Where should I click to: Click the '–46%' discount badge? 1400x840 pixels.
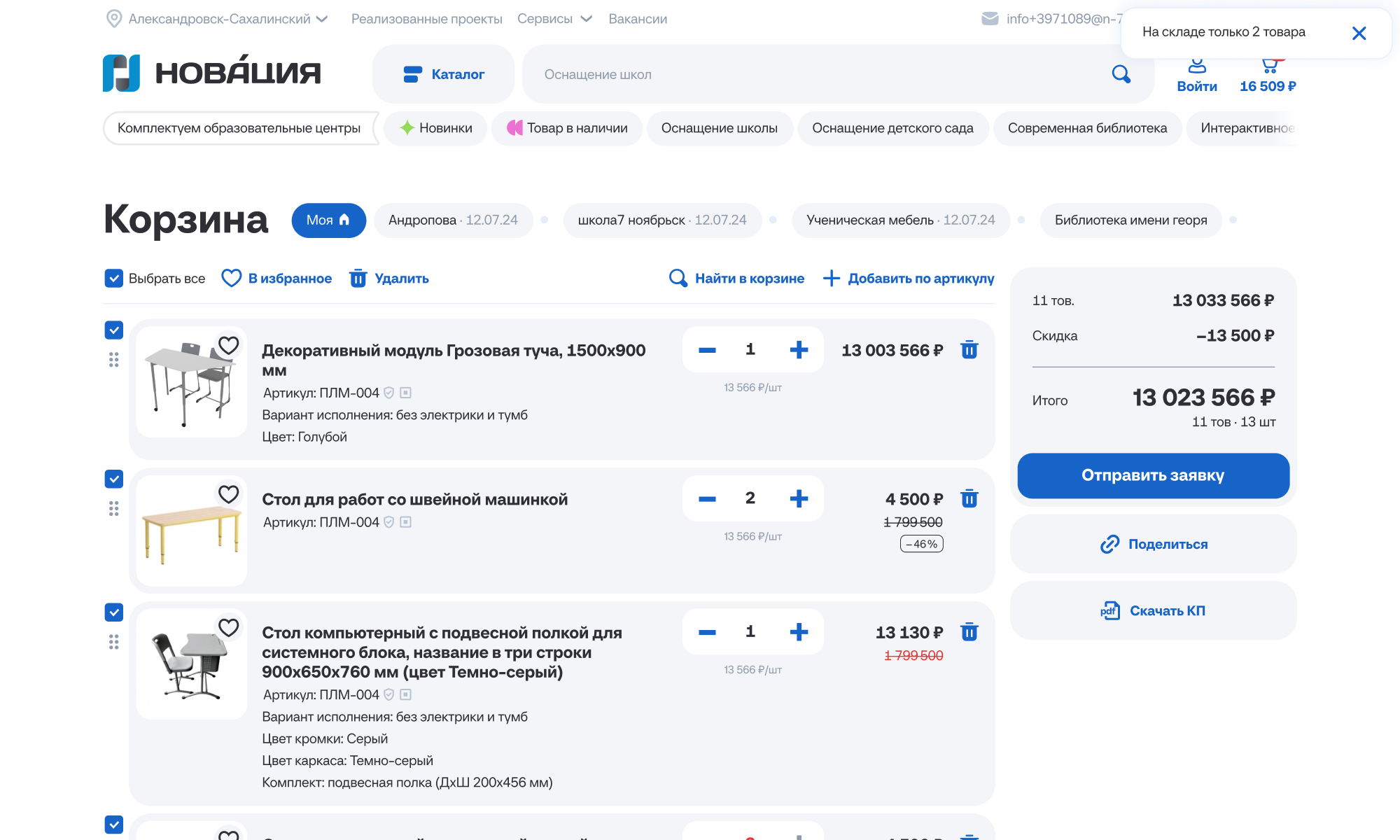(x=921, y=544)
